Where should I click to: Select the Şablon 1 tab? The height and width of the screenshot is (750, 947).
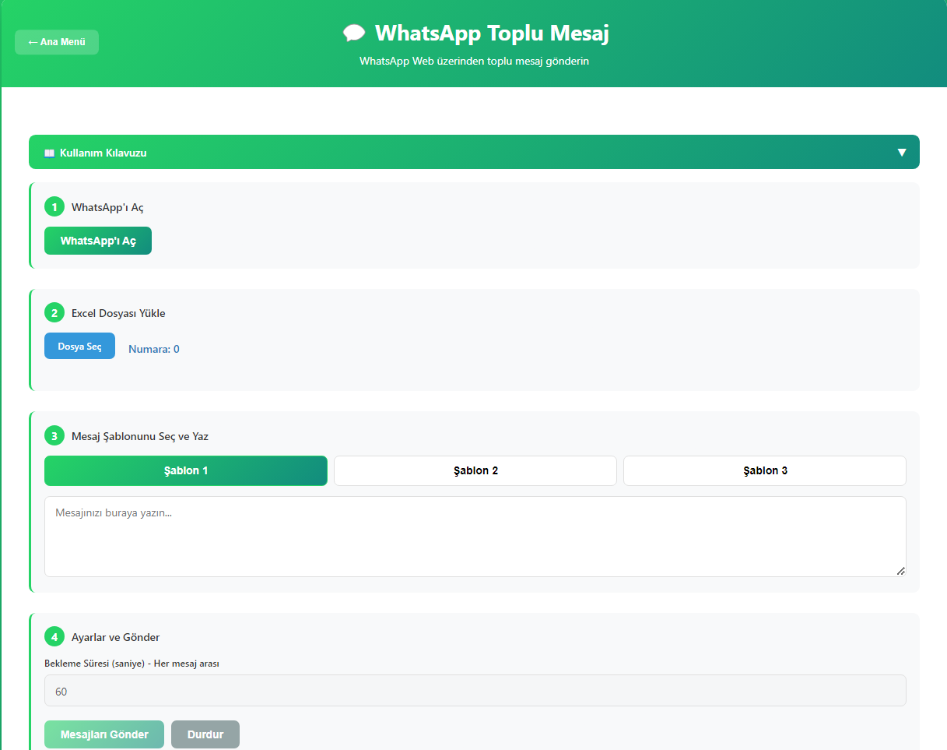pos(186,470)
